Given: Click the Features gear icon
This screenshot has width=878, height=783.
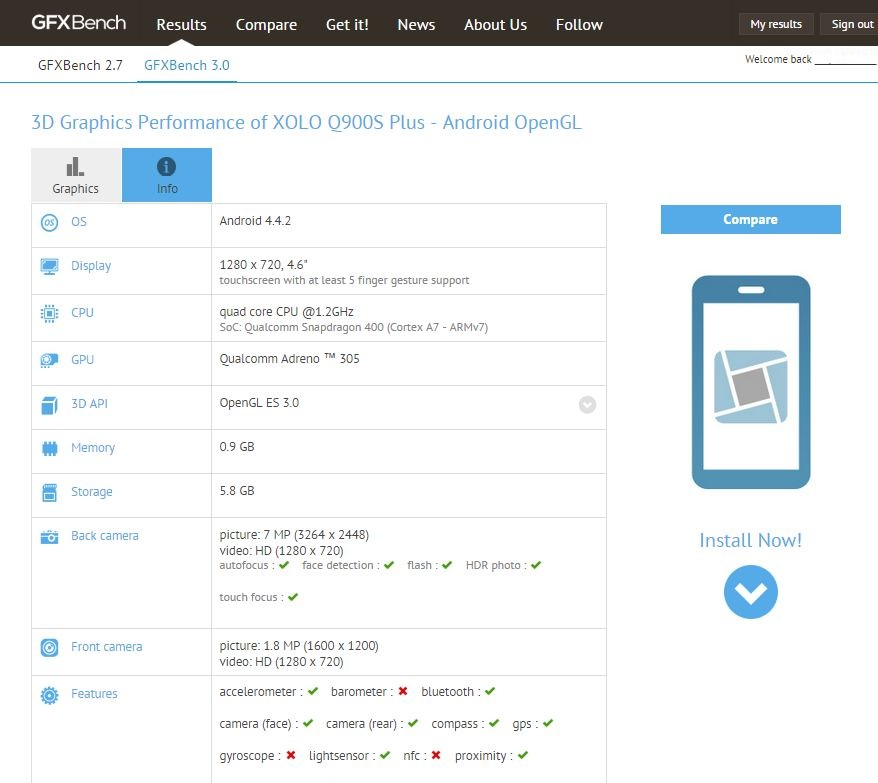Looking at the screenshot, I should coord(49,695).
